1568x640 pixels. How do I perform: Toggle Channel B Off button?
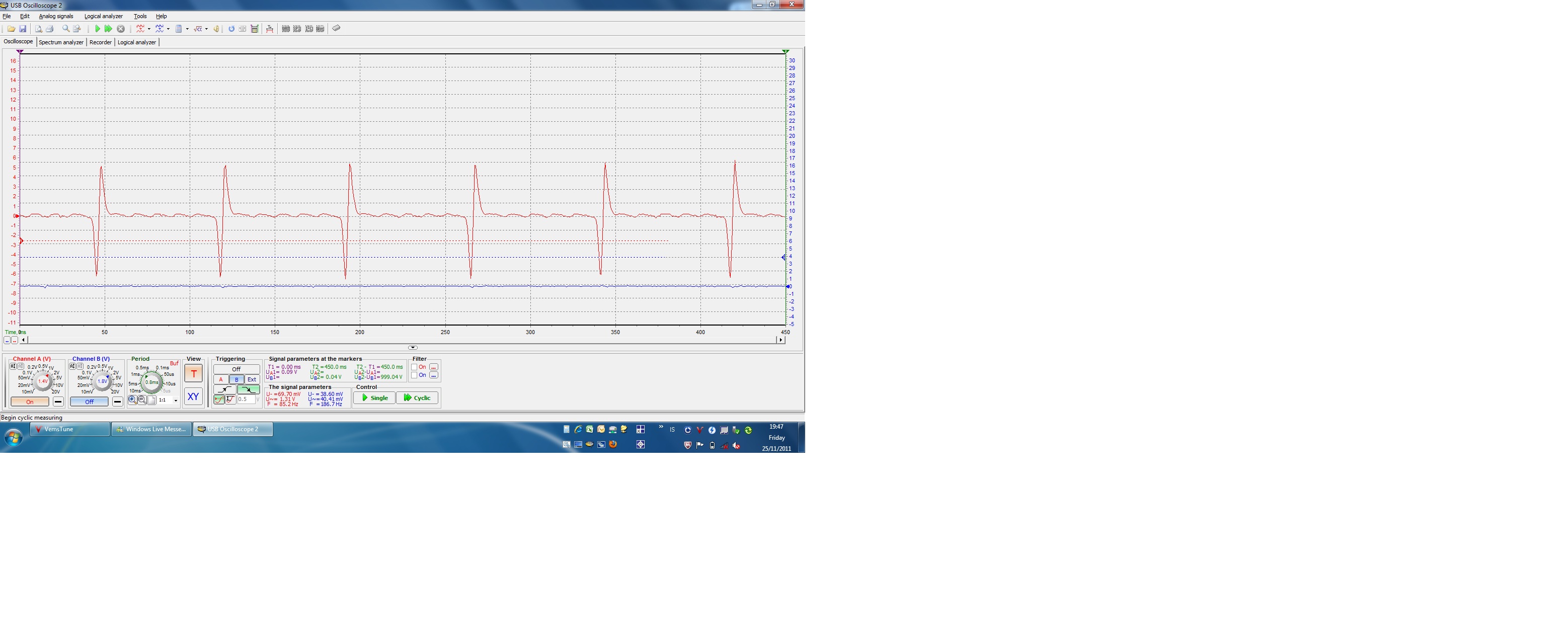tap(90, 402)
